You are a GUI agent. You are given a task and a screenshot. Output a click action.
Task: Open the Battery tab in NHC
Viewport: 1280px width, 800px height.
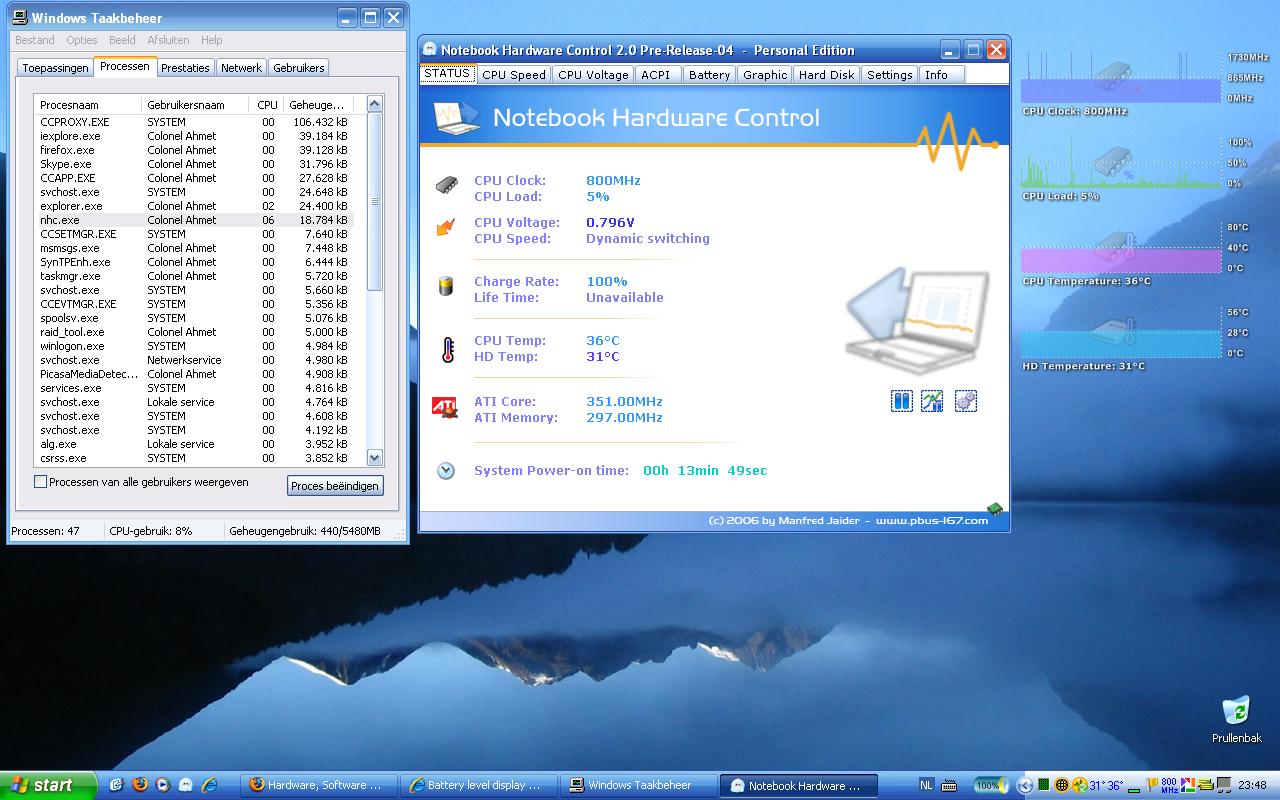709,75
